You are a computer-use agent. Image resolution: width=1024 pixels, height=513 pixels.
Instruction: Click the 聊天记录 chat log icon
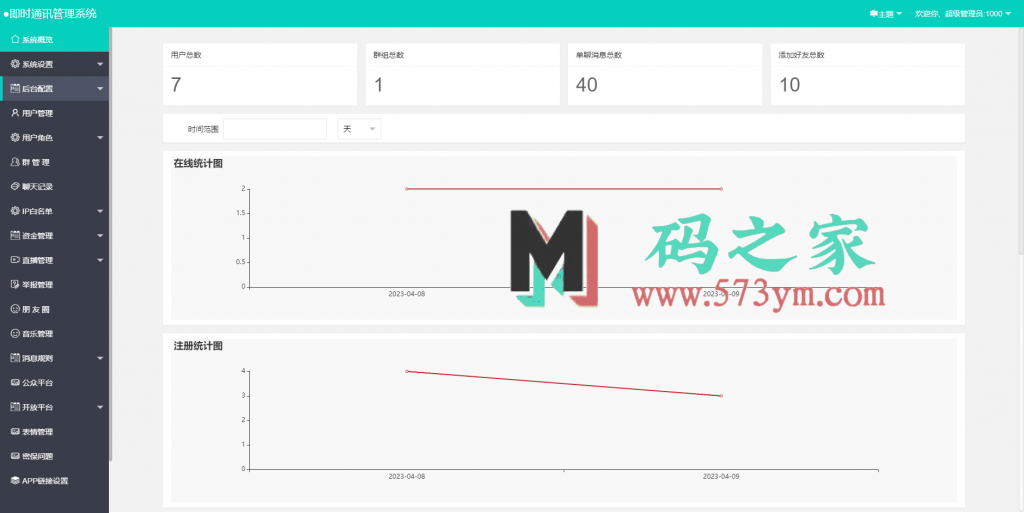tap(15, 187)
